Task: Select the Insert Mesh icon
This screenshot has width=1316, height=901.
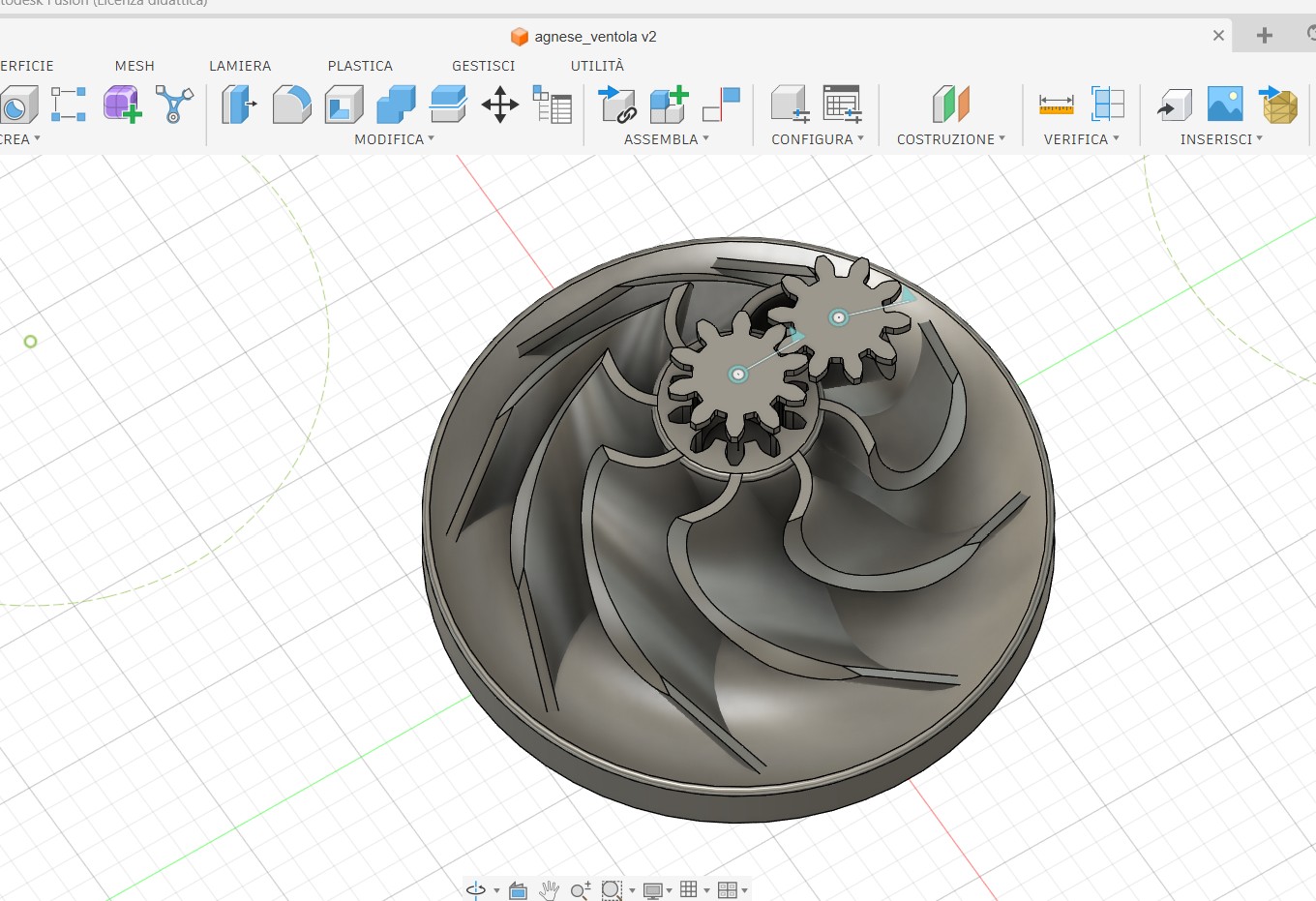Action: 1278,105
